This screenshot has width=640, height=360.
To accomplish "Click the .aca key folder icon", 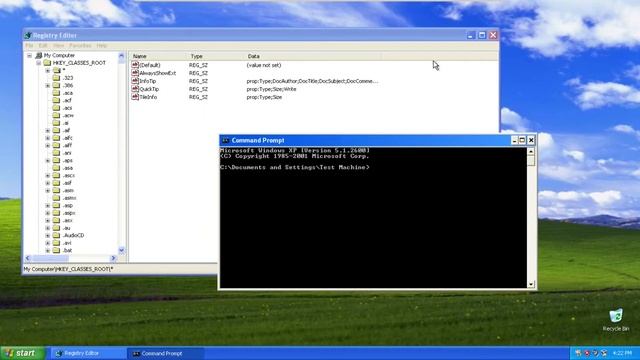I will coord(56,93).
